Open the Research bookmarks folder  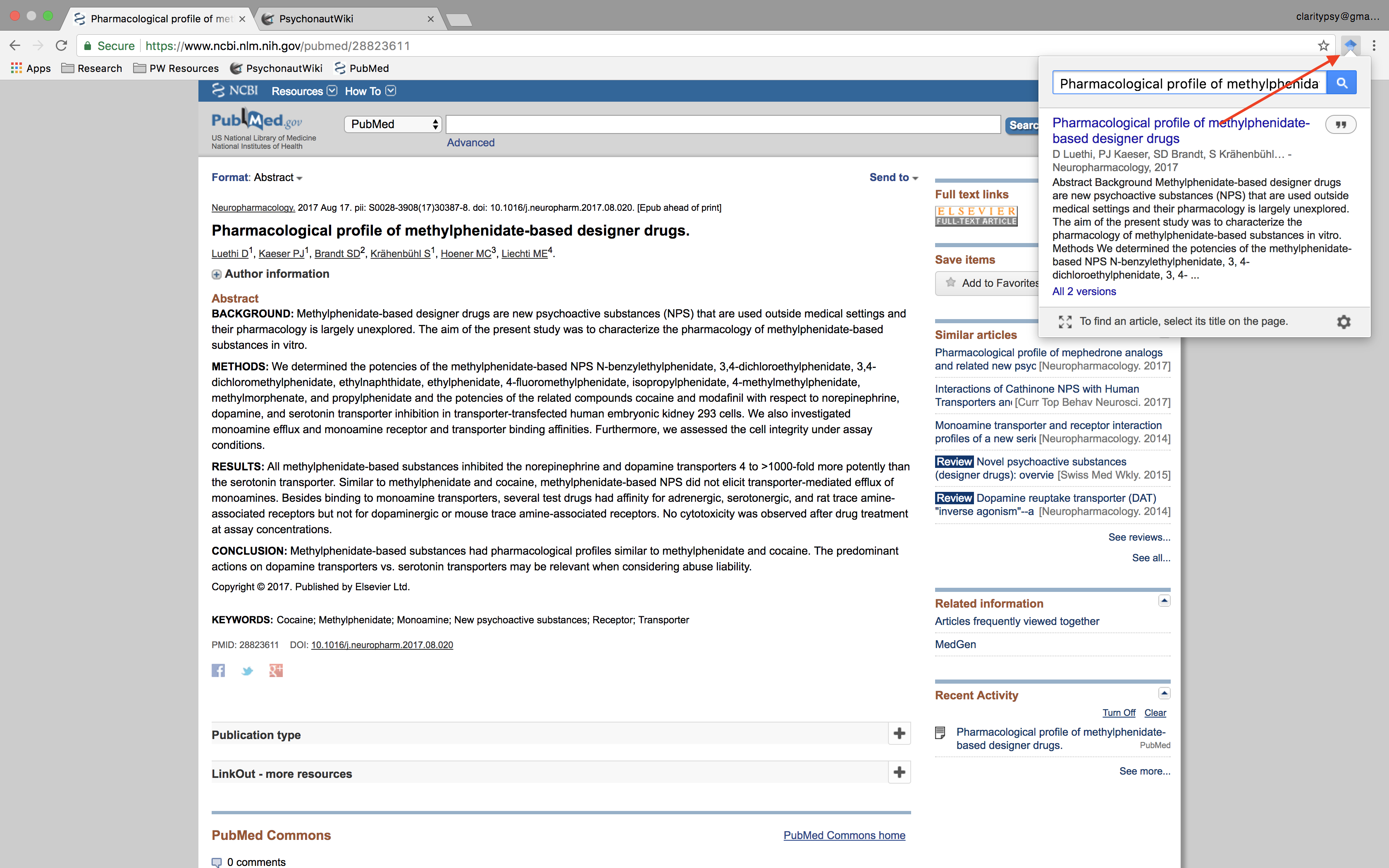92,68
